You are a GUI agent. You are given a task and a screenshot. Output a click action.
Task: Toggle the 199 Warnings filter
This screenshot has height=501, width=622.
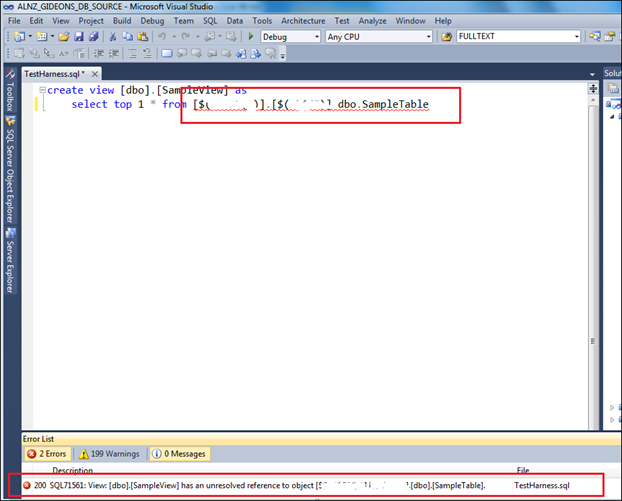[110, 454]
